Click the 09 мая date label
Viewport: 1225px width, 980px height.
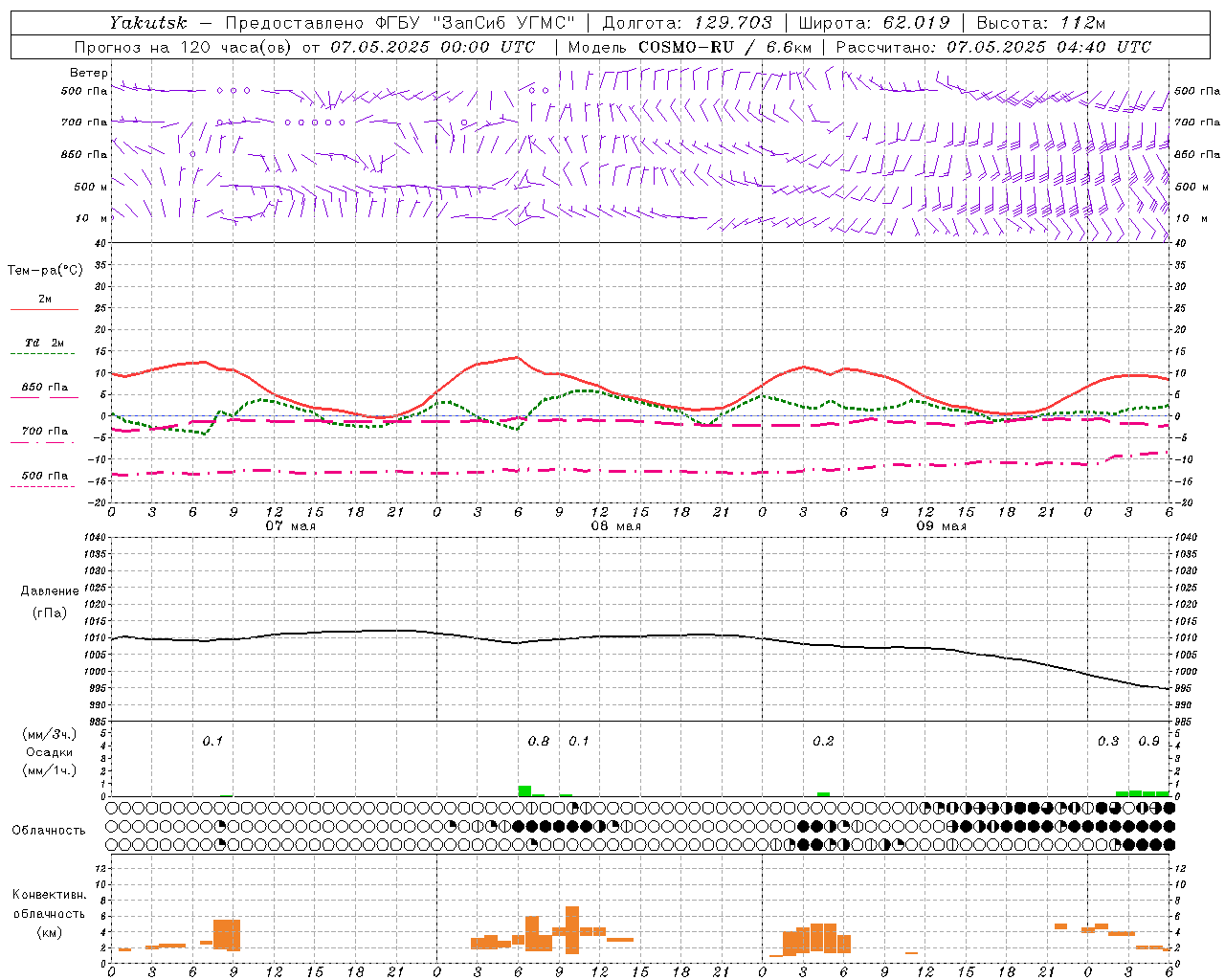click(941, 526)
